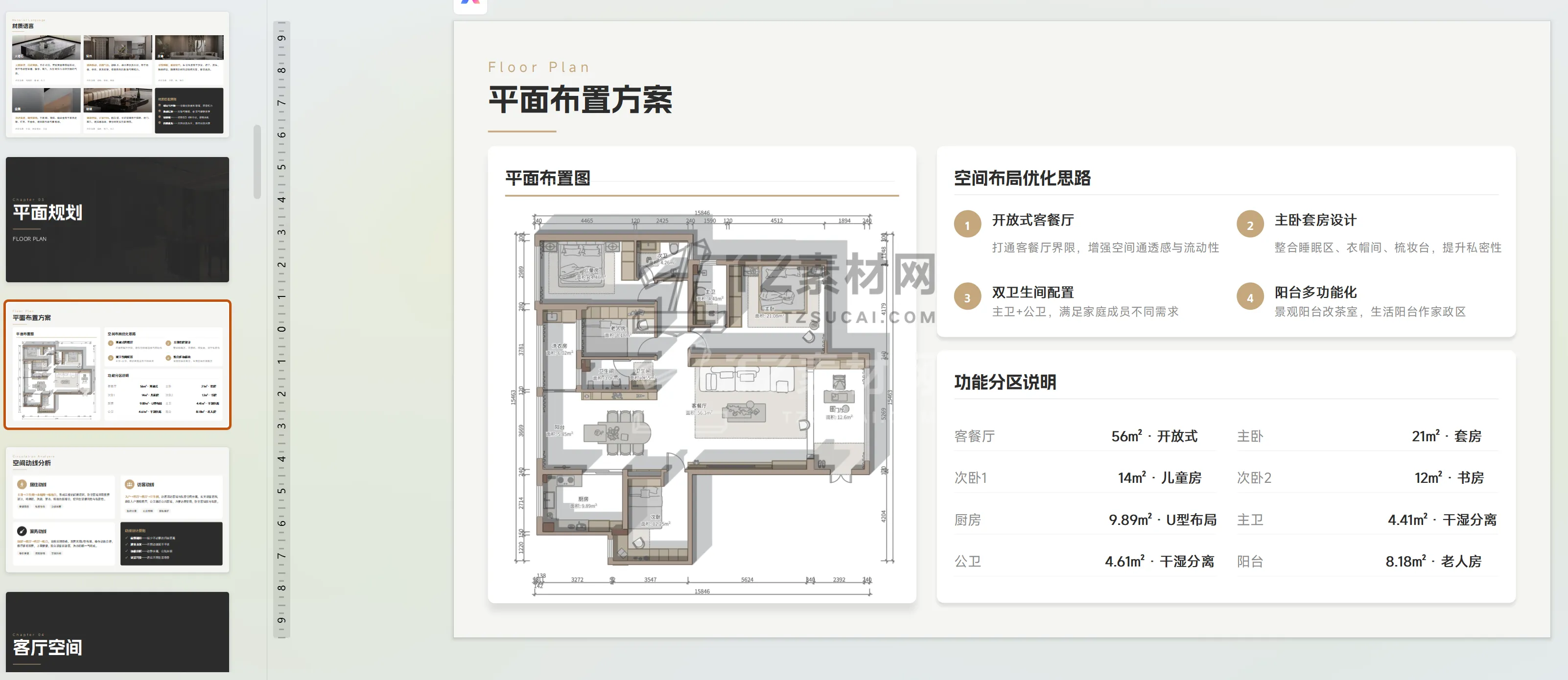Viewport: 1568px width, 680px height.
Task: Select the 平面布置方案 slide thumbnail
Action: [117, 364]
